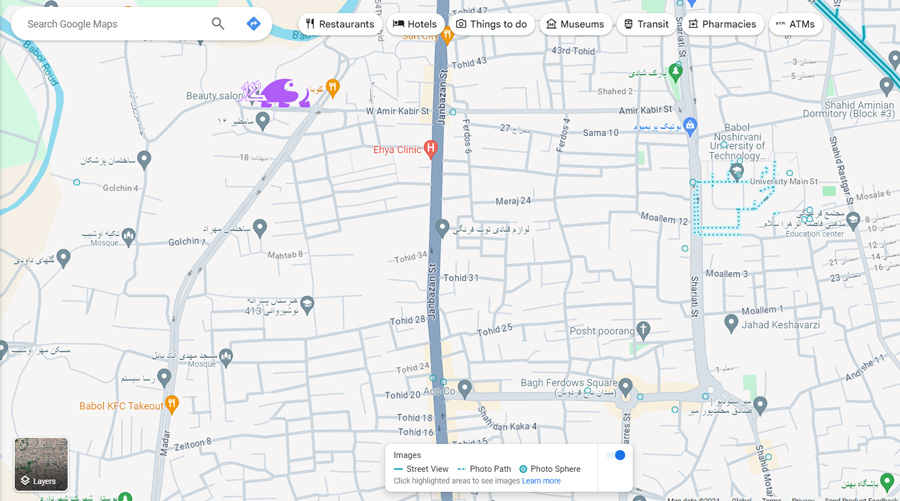This screenshot has width=900, height=501.
Task: Click the pin left of Golchin 4 area
Action: click(x=144, y=160)
